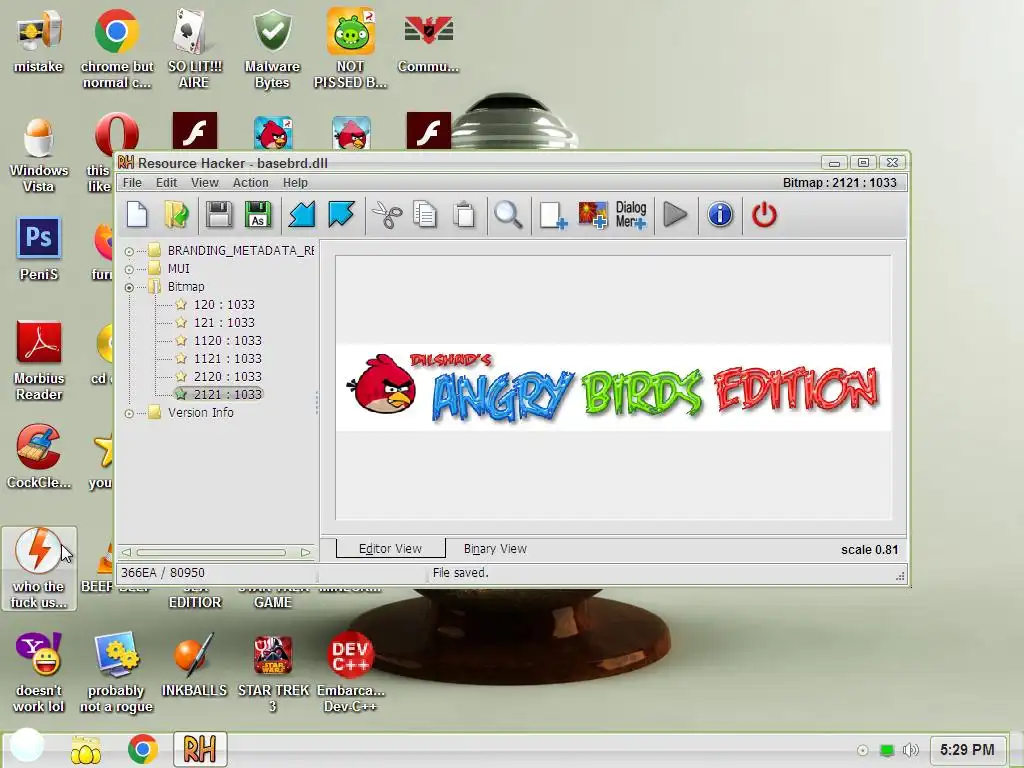
Task: Open the Help menu
Action: pyautogui.click(x=295, y=183)
